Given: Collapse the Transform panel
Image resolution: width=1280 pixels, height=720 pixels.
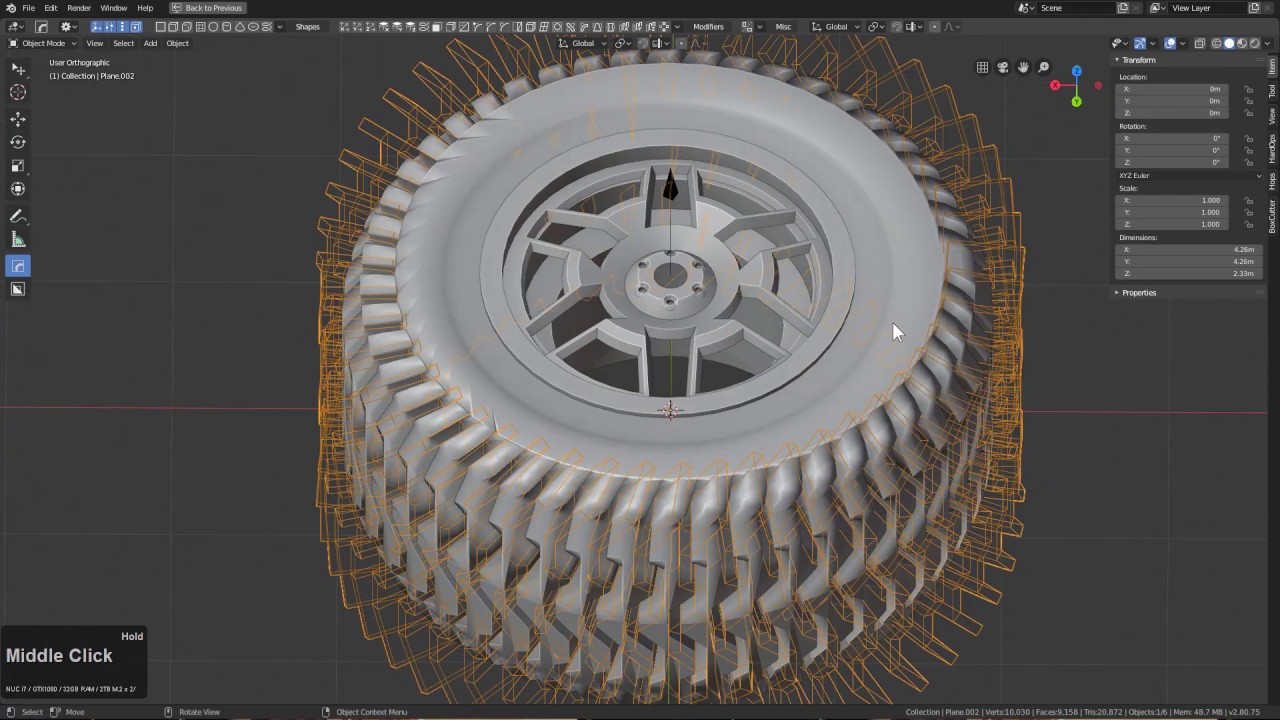Looking at the screenshot, I should (1136, 60).
